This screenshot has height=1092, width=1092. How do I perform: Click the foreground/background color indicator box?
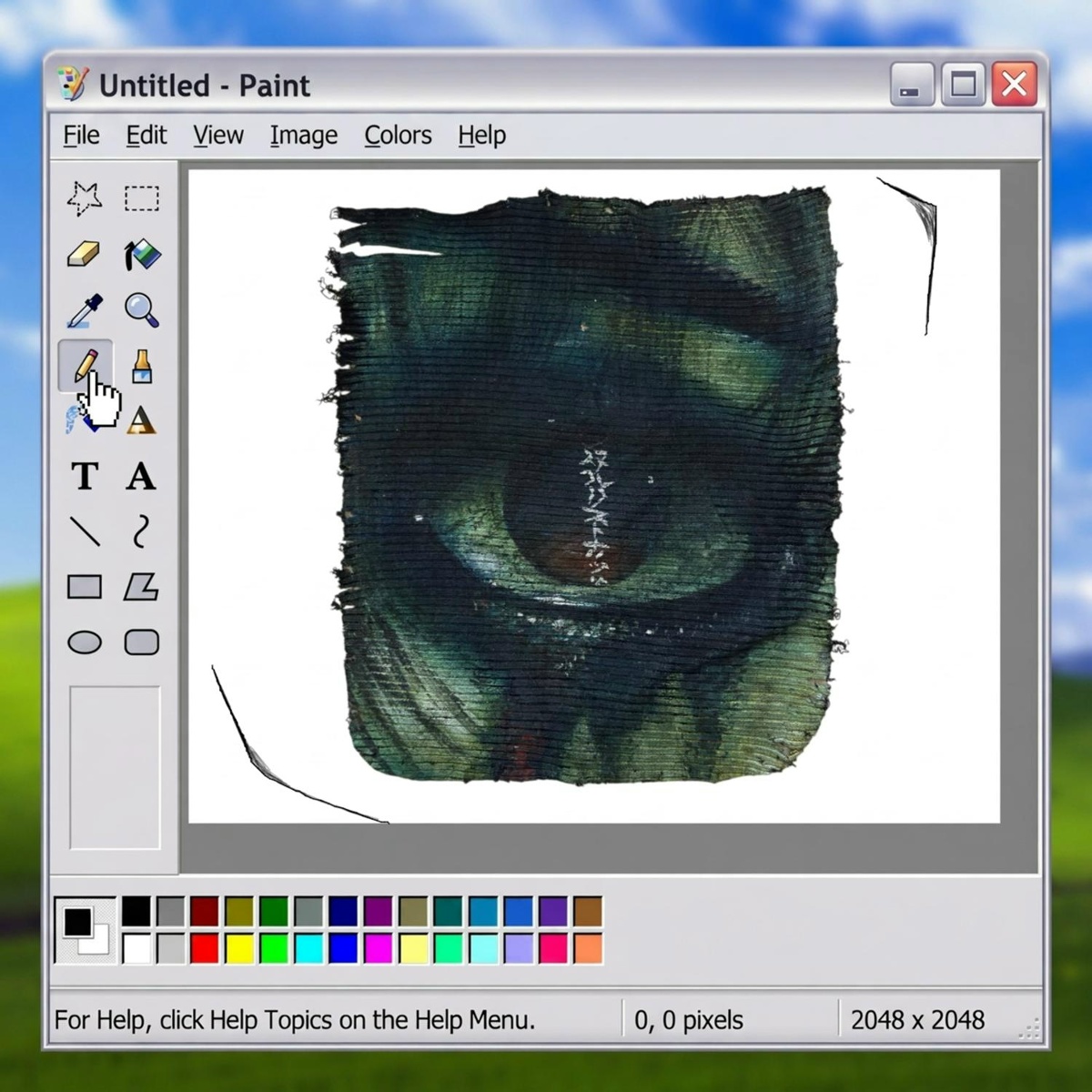click(x=86, y=930)
